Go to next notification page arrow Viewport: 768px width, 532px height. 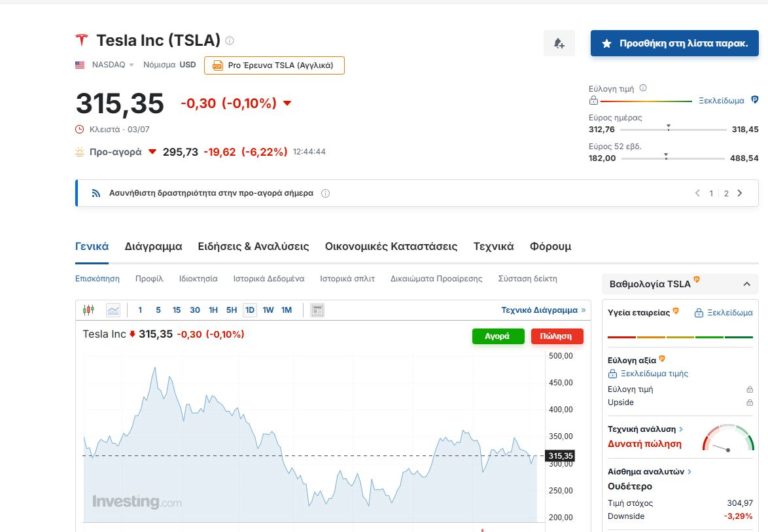(x=740, y=193)
